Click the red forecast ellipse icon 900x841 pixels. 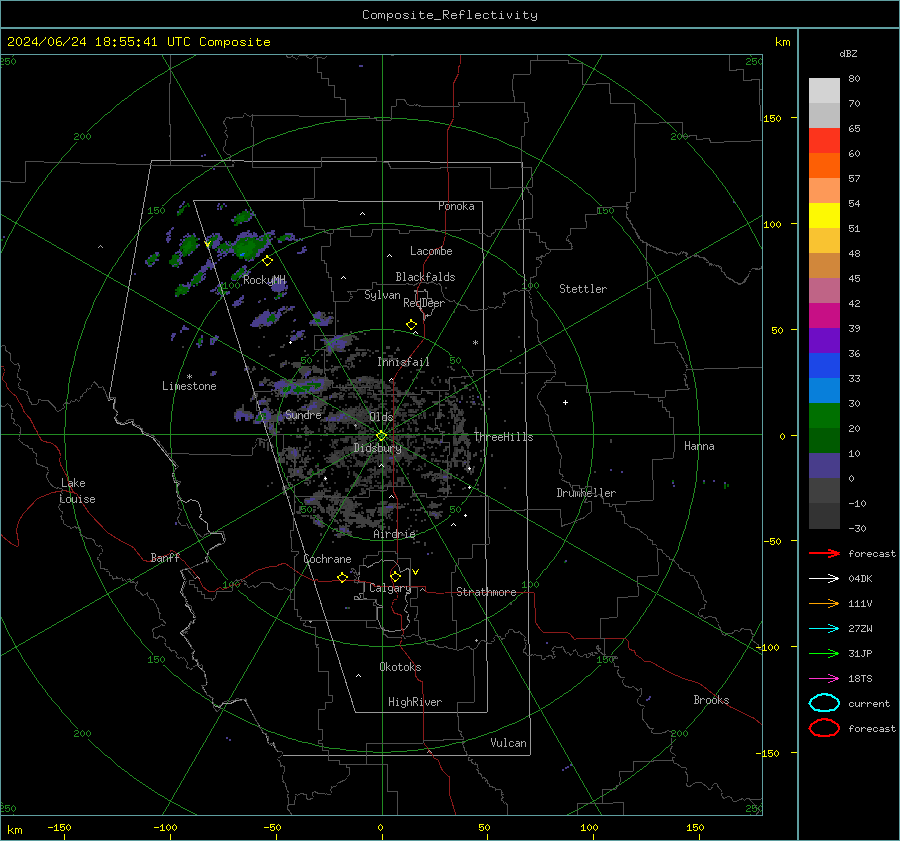tap(824, 728)
